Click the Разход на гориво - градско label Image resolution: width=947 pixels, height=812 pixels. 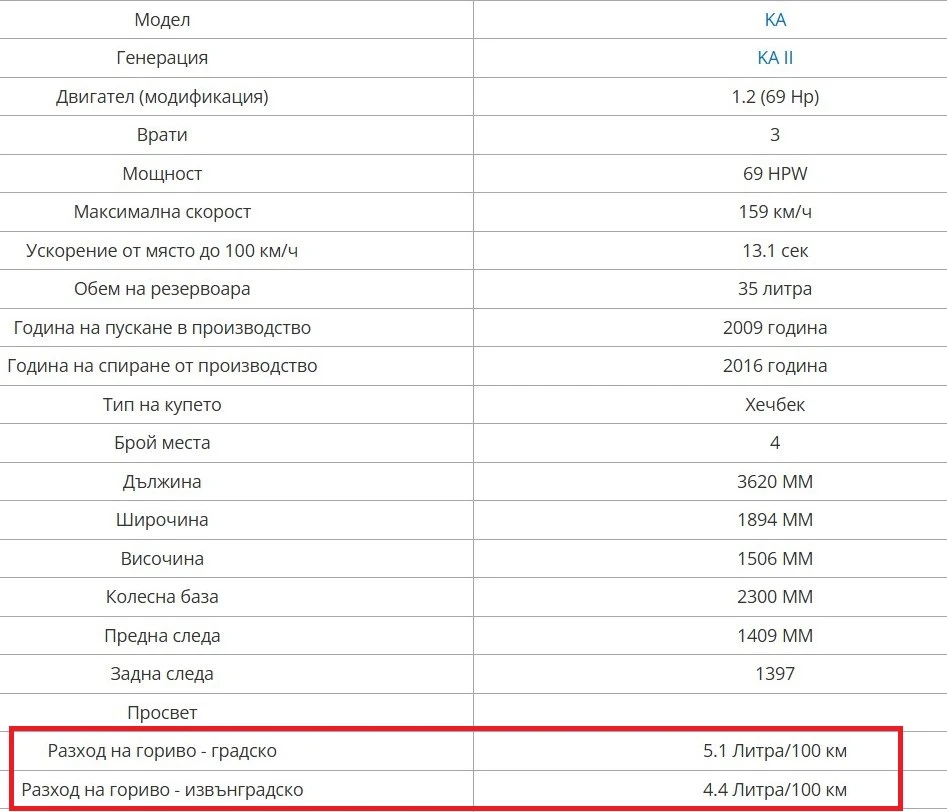[162, 751]
